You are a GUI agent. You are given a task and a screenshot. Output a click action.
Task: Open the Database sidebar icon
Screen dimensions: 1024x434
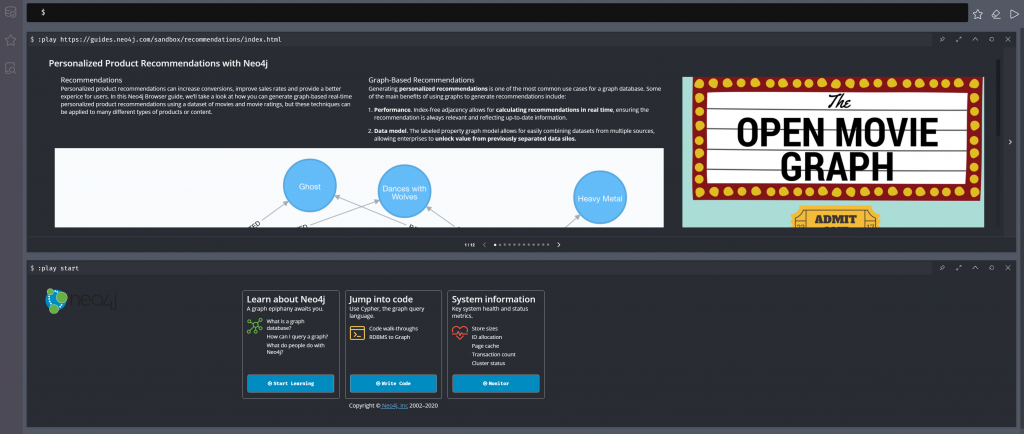point(10,12)
